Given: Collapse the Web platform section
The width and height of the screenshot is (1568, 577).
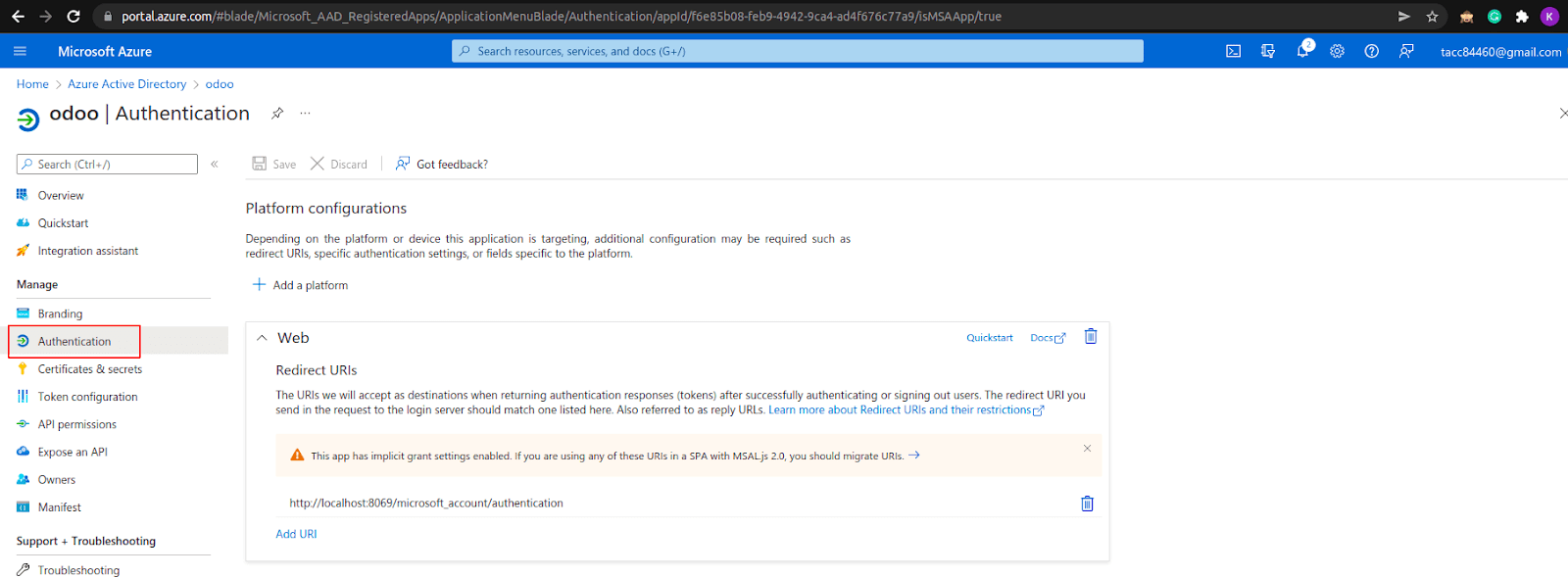Looking at the screenshot, I should click(262, 338).
